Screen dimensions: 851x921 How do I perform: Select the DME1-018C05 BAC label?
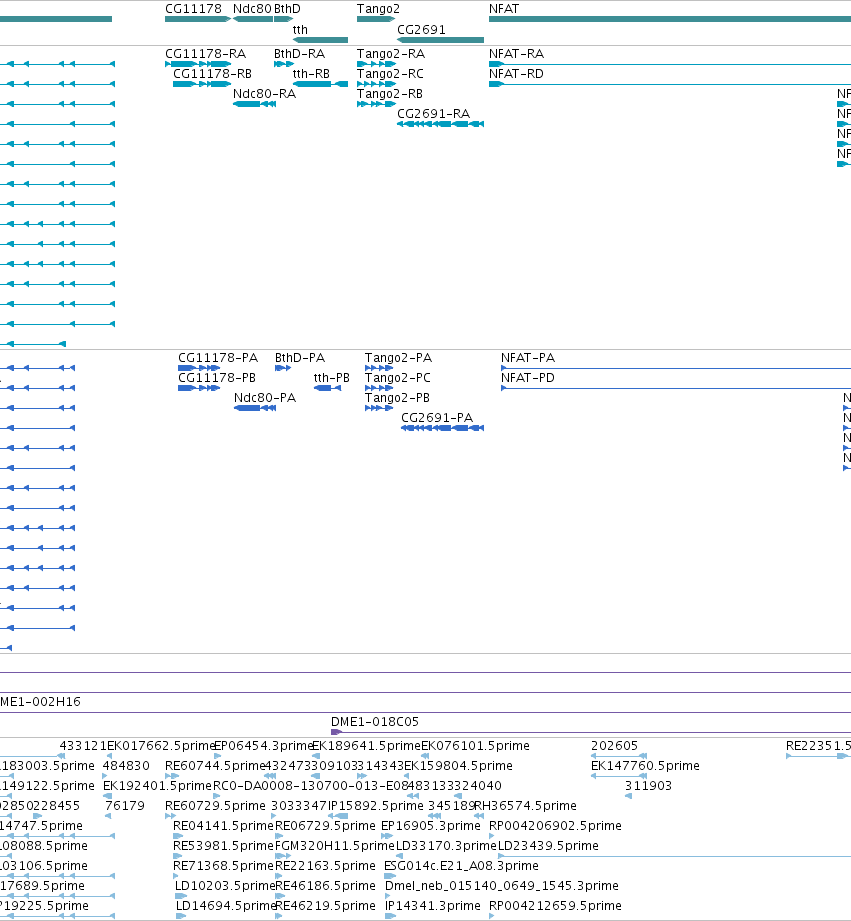pyautogui.click(x=375, y=722)
